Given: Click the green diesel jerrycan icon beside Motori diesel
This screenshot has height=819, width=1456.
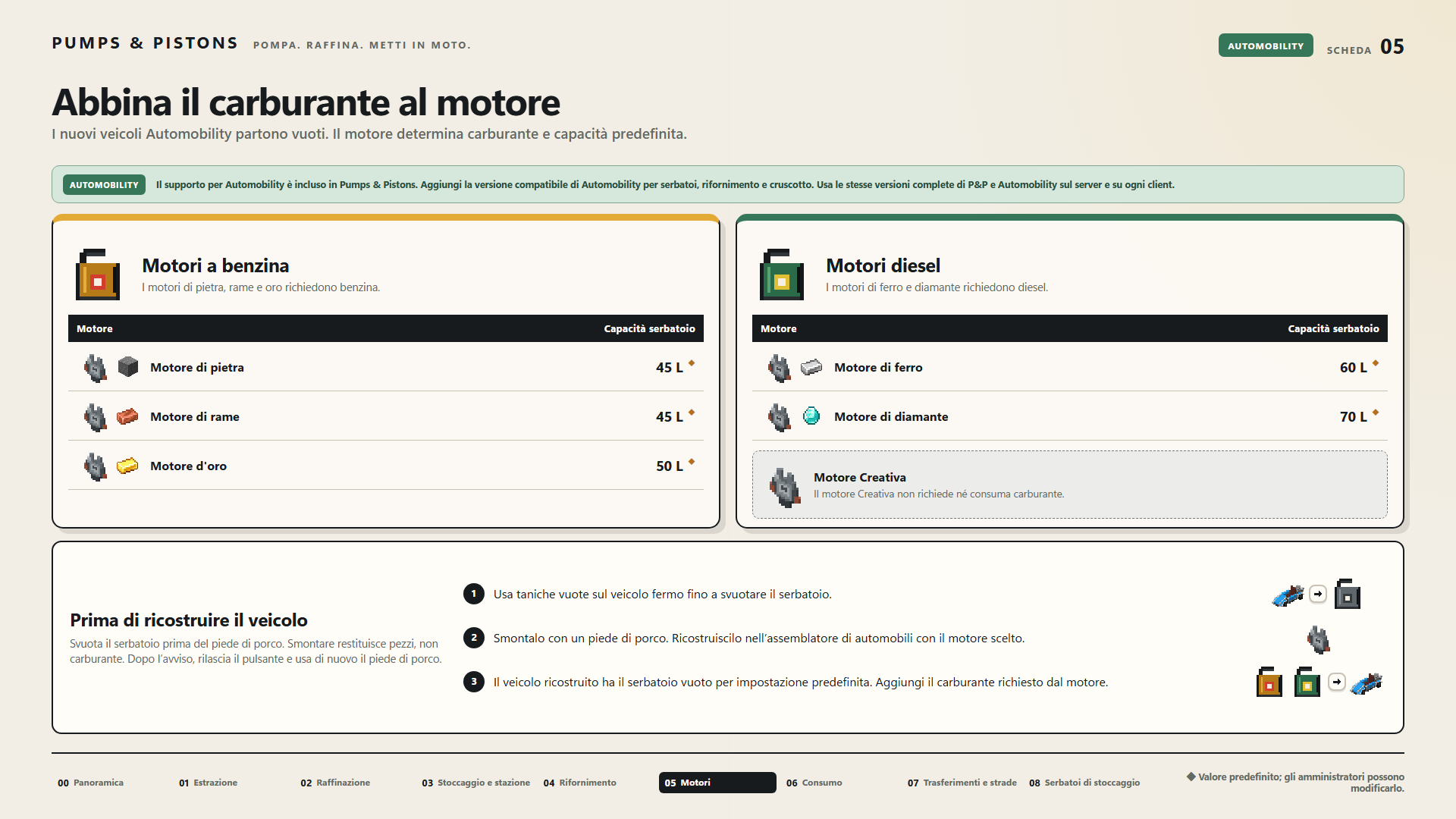Looking at the screenshot, I should pyautogui.click(x=782, y=275).
